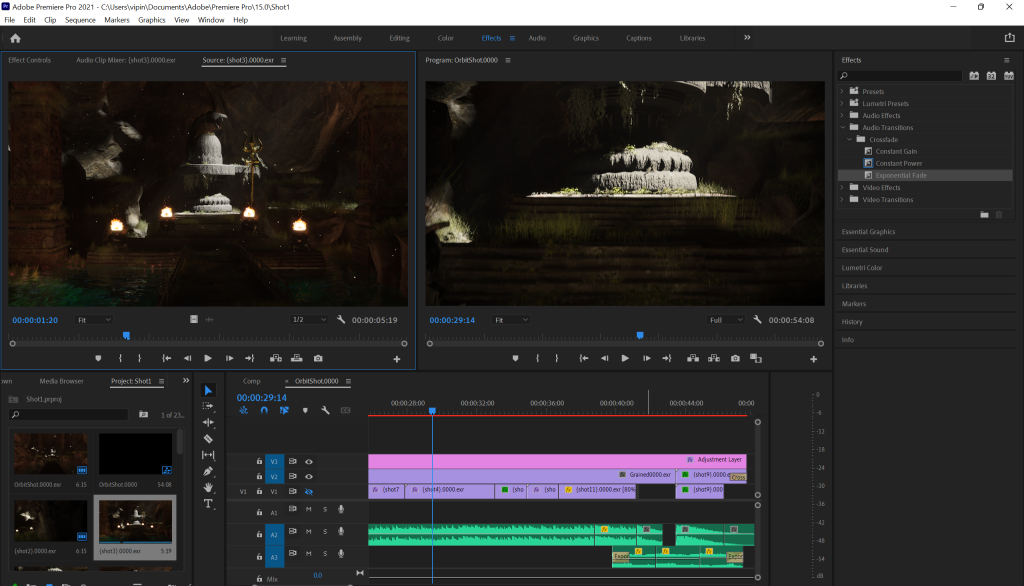Click Insert button in Source monitor
This screenshot has height=586, width=1024.
coord(276,359)
